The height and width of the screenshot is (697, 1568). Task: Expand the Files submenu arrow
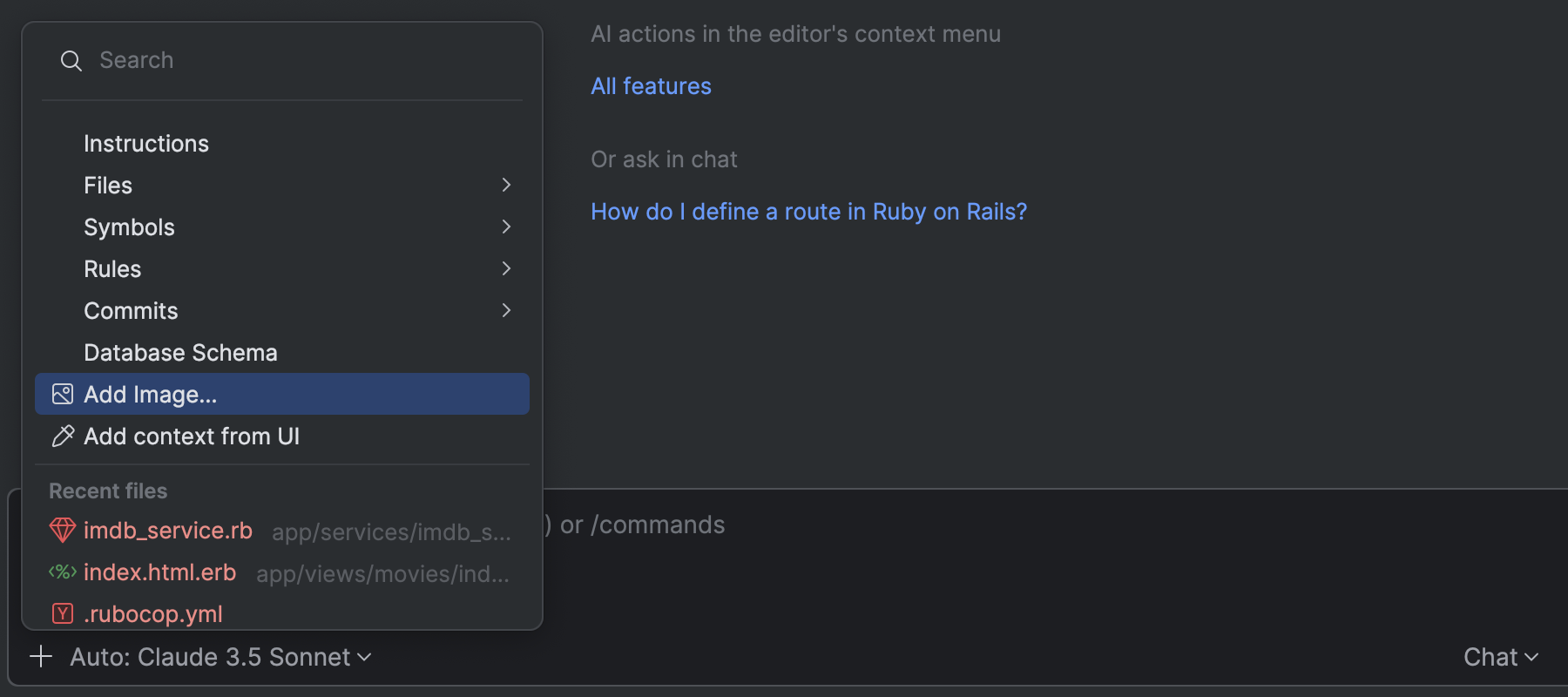click(506, 186)
